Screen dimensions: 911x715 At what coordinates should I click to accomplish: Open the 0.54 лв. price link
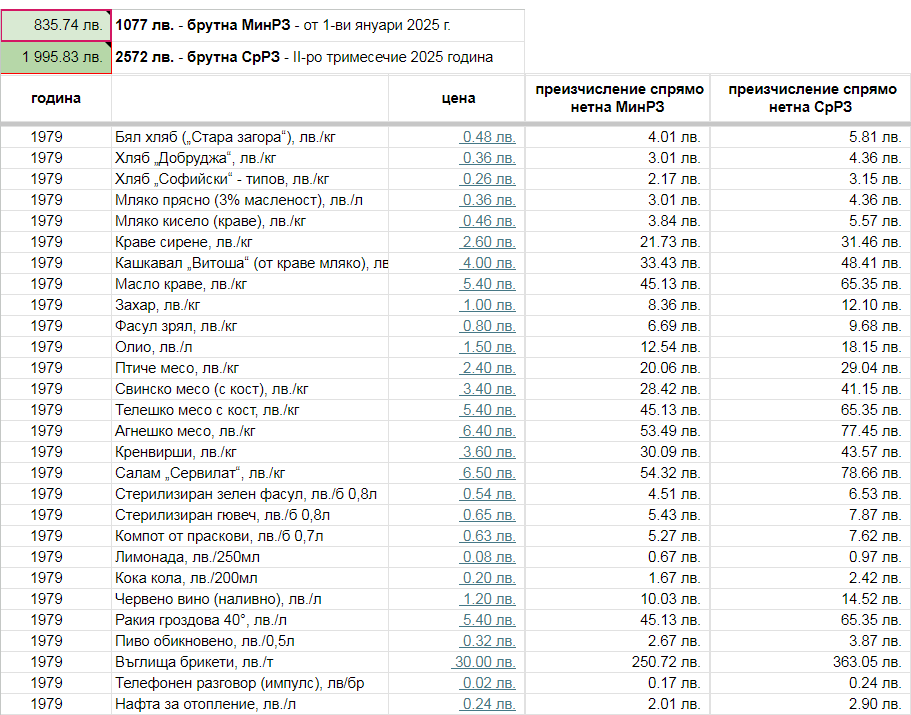pos(489,494)
